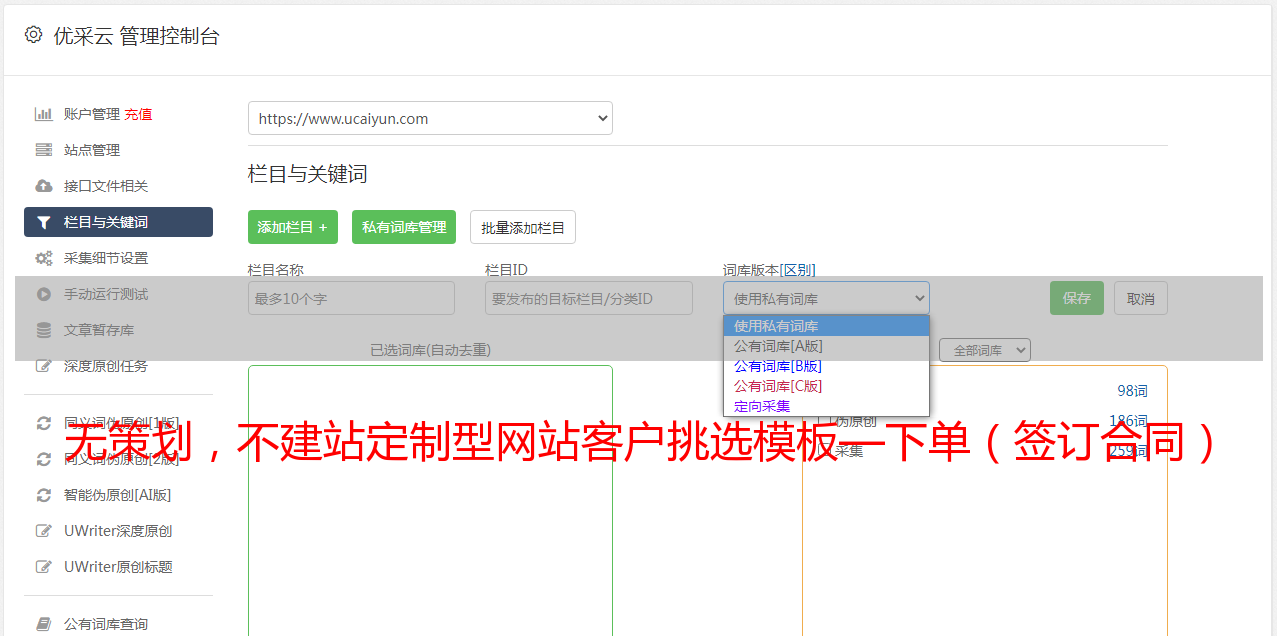Focus the 栏目ID field for target category ID
The image size is (1277, 636).
click(x=589, y=298)
